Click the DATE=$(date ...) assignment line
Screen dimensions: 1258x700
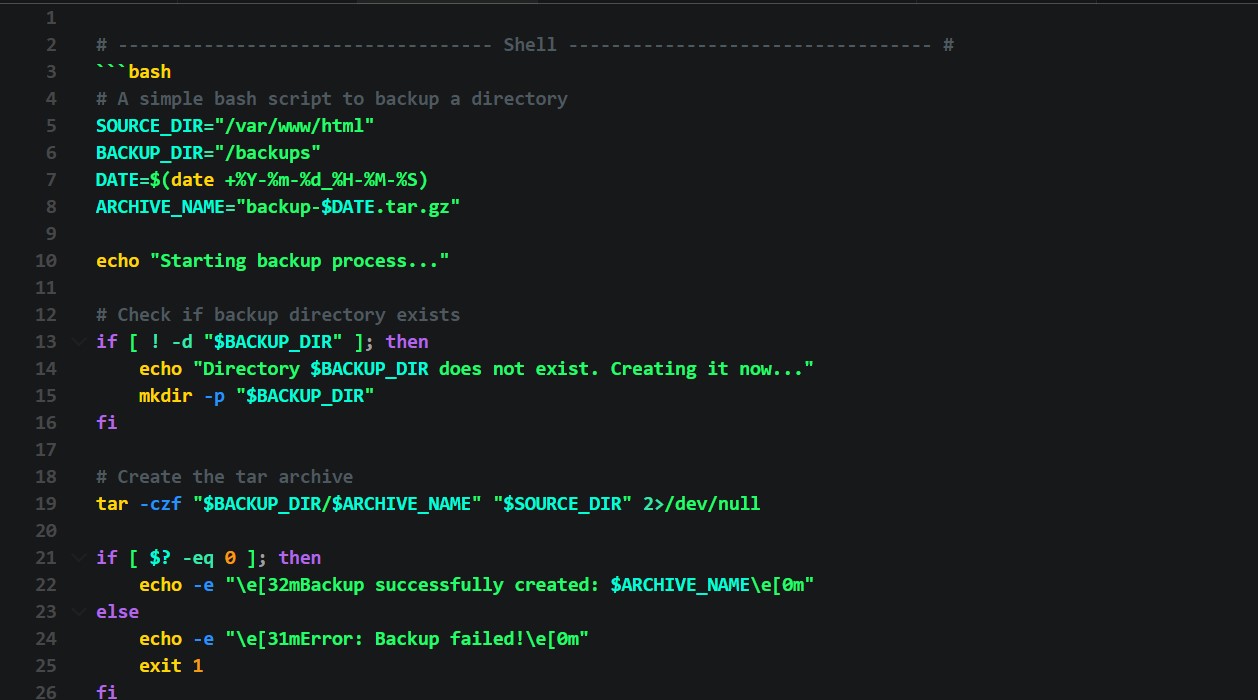262,180
